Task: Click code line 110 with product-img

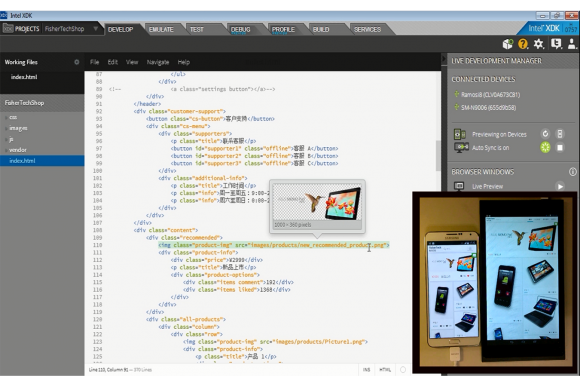Action: point(274,245)
